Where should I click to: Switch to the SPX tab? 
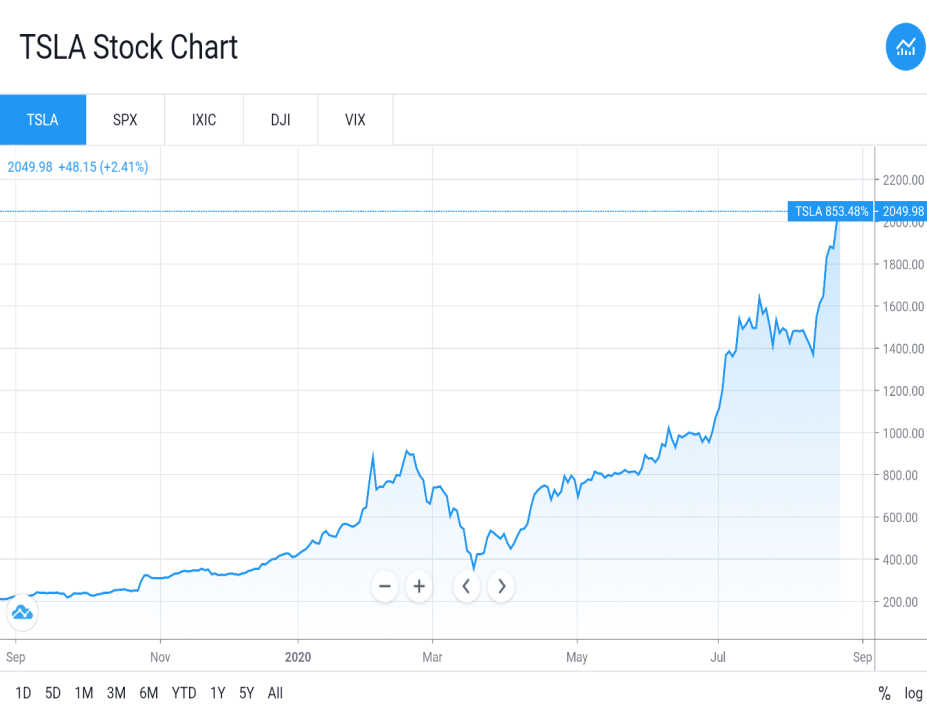coord(125,120)
